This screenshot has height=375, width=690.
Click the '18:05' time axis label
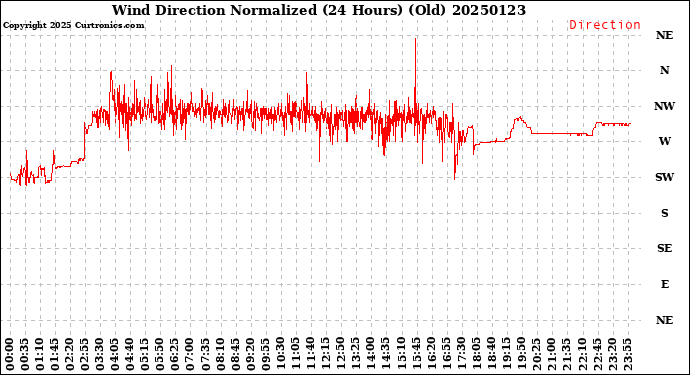476,354
